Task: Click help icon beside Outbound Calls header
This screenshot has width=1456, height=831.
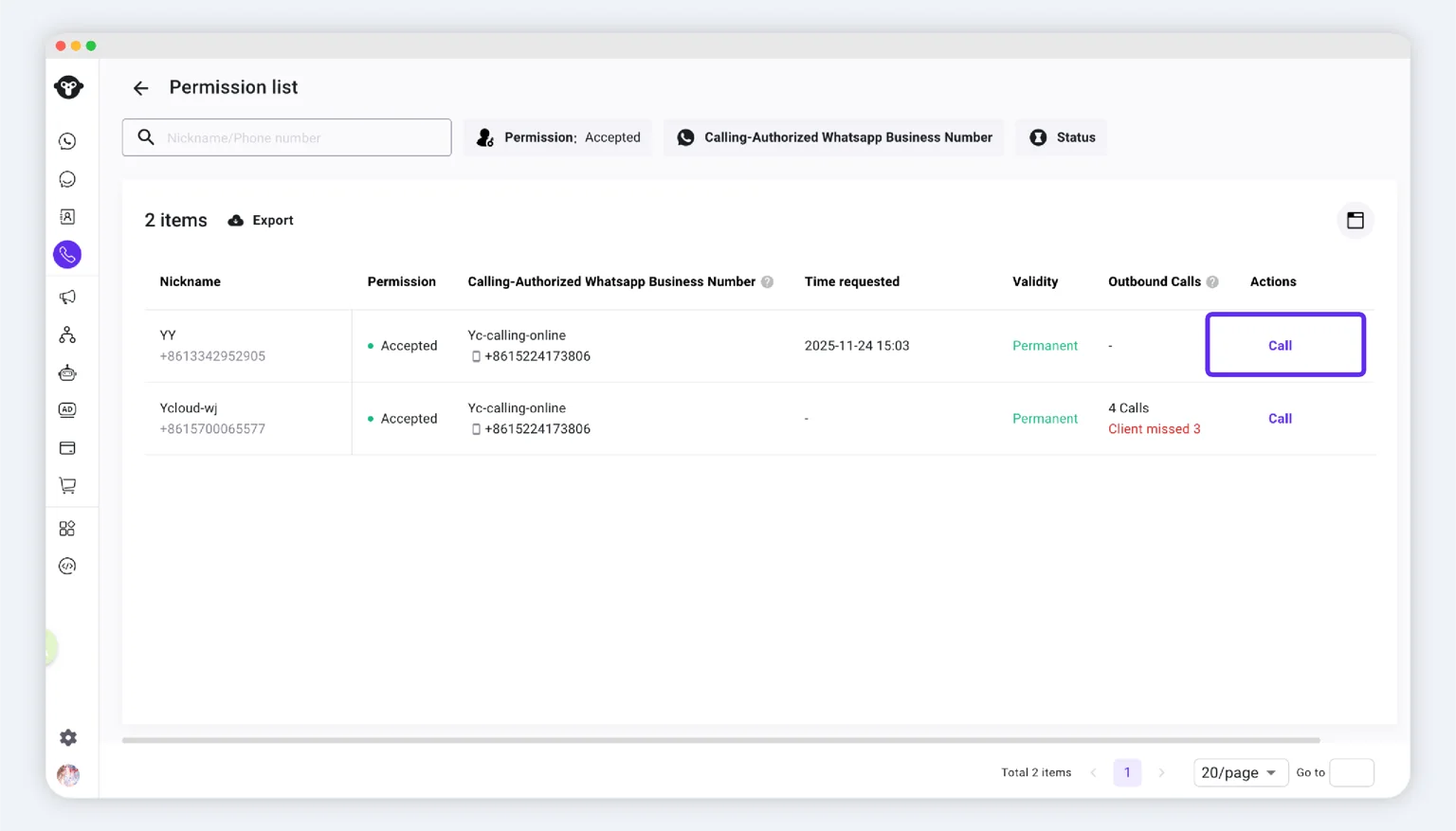Action: click(1212, 282)
